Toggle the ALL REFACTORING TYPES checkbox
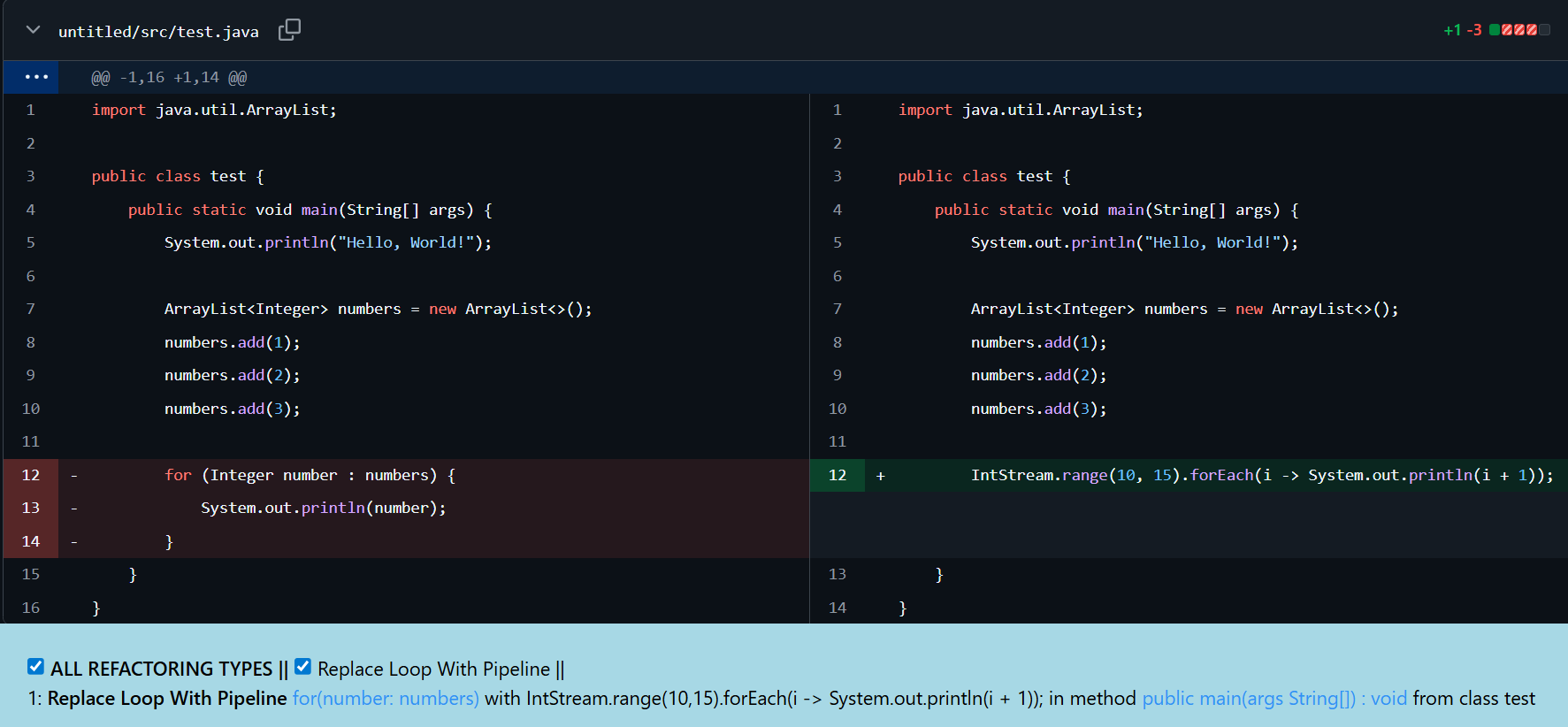The image size is (1568, 727). coord(35,667)
